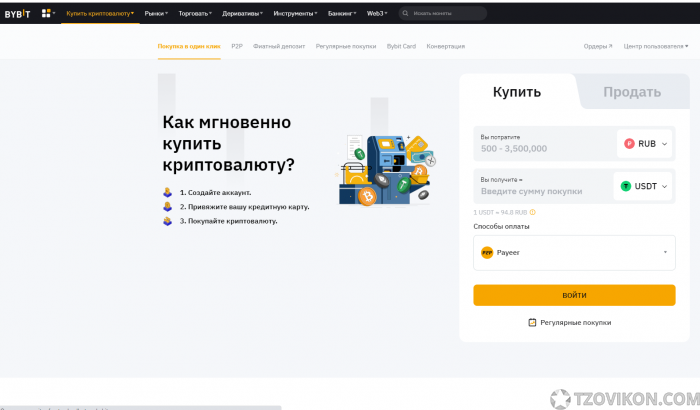Open the apps grid icon menu

pyautogui.click(x=48, y=13)
